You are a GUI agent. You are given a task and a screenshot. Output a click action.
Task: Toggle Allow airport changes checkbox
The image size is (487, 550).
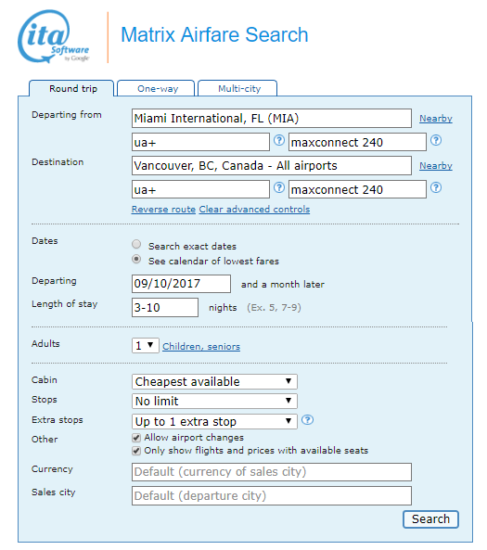click(x=136, y=438)
